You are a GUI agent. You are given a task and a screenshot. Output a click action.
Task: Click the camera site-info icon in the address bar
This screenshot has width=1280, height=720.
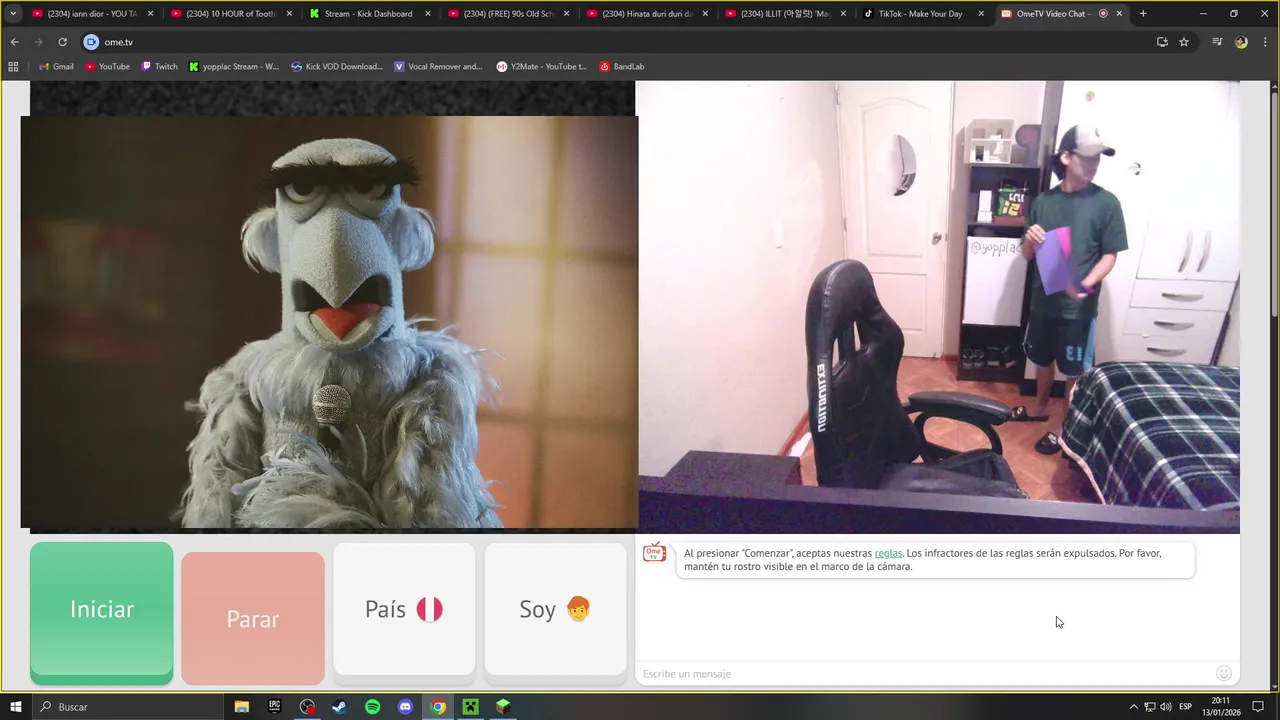(x=91, y=42)
